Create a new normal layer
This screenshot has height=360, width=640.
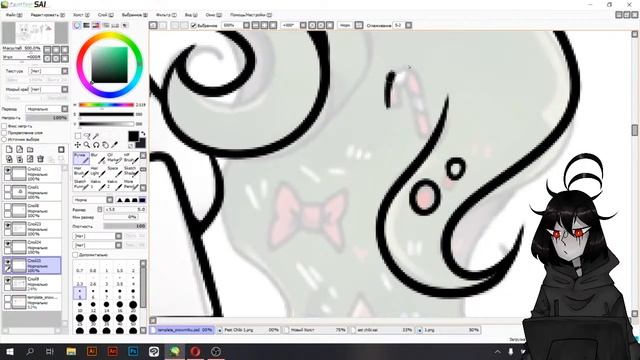click(x=9, y=150)
